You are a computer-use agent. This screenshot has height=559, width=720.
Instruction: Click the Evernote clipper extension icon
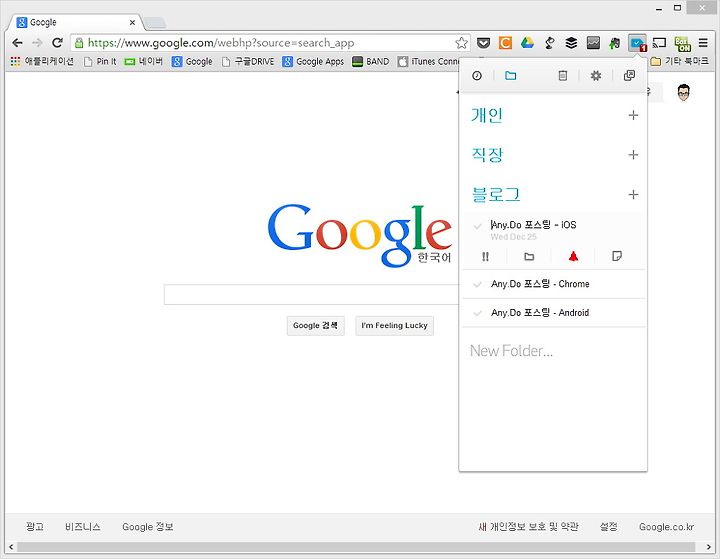pyautogui.click(x=614, y=43)
